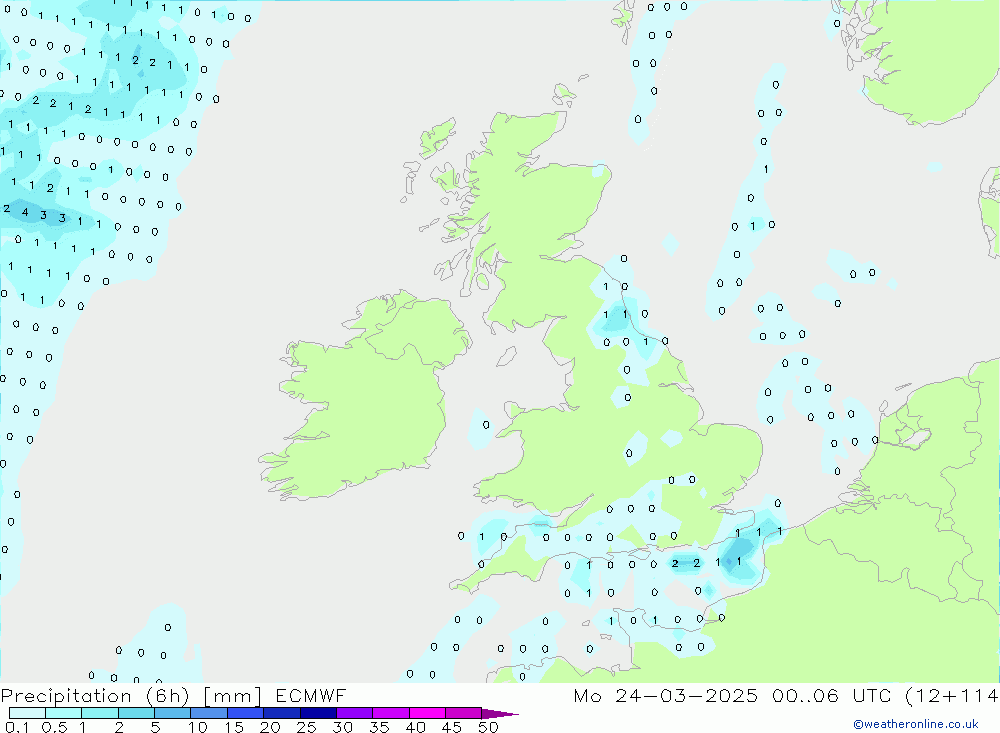Click the 35–40 mm violet legend swatch
This screenshot has width=1000, height=733.
[391, 713]
